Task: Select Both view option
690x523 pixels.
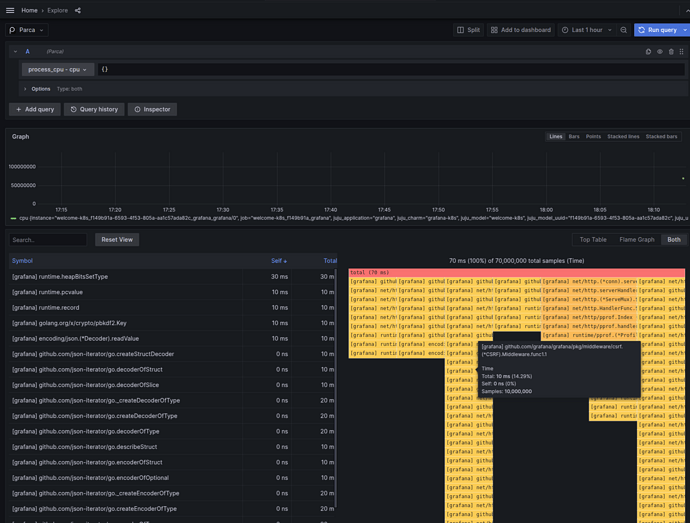Action: pos(674,239)
